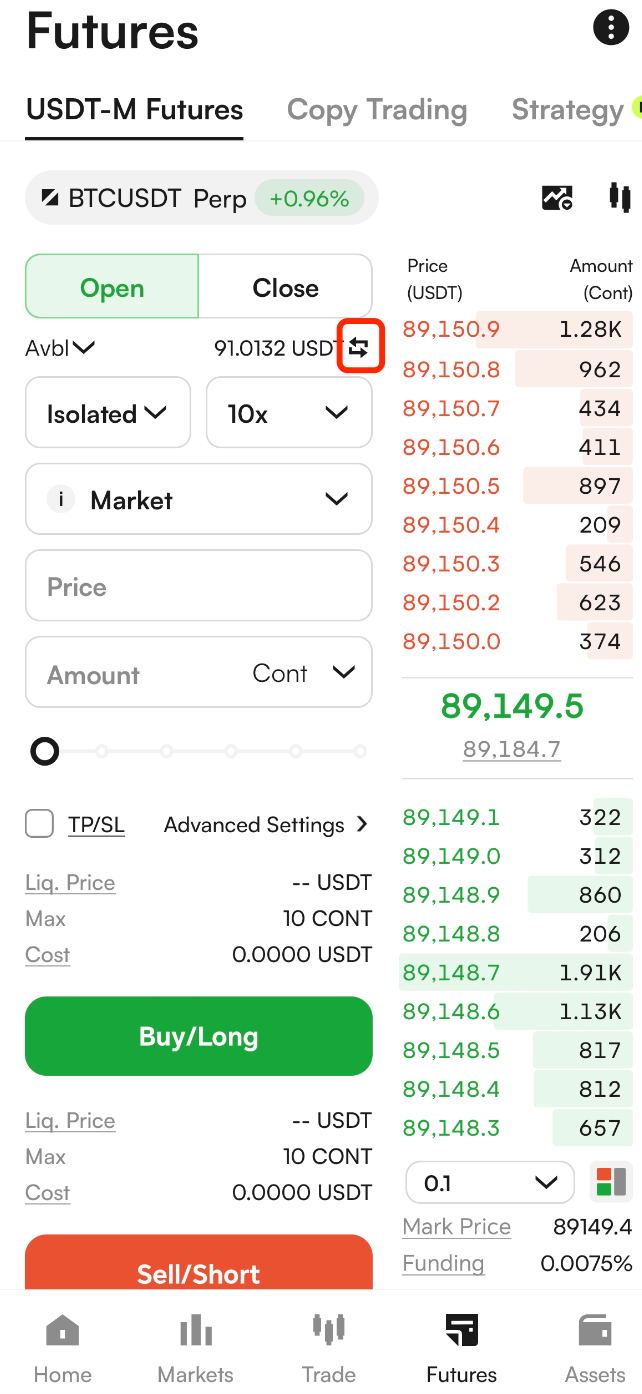
Task: Open Markets in bottom navigation
Action: [195, 1347]
